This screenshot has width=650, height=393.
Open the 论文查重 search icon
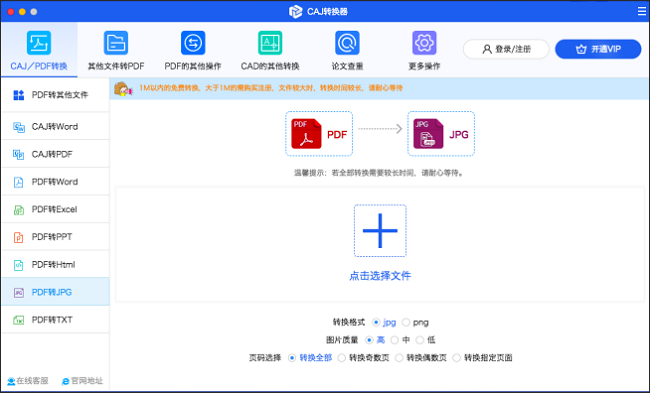pyautogui.click(x=347, y=42)
